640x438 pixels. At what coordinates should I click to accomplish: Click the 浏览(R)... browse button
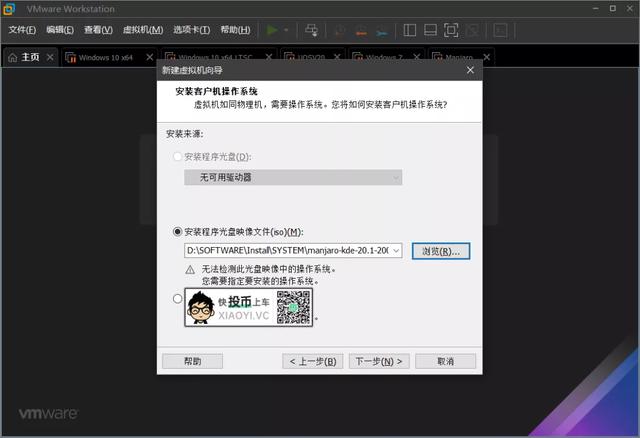click(441, 251)
